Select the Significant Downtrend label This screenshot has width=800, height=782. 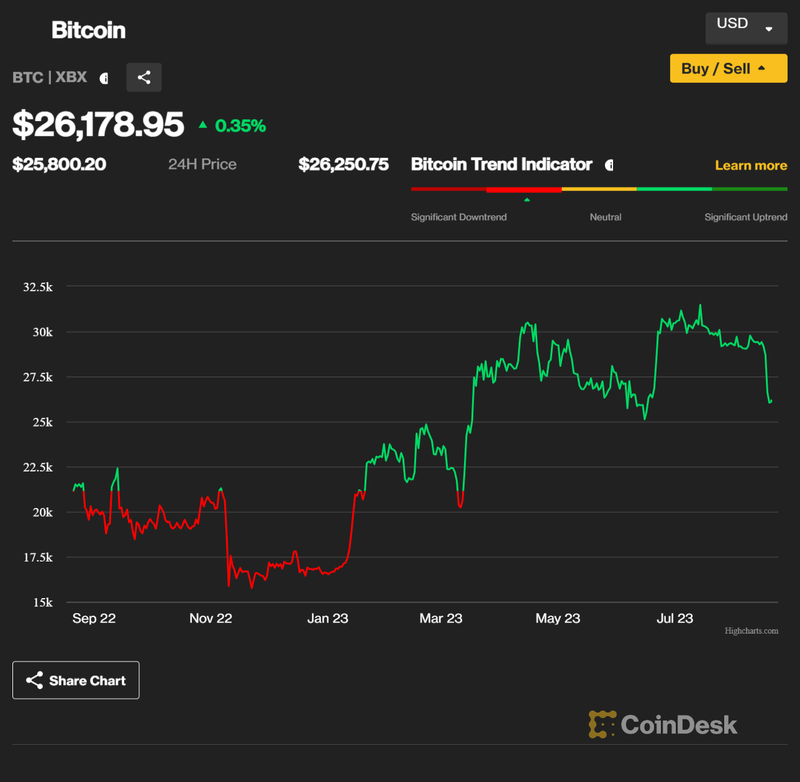[458, 216]
